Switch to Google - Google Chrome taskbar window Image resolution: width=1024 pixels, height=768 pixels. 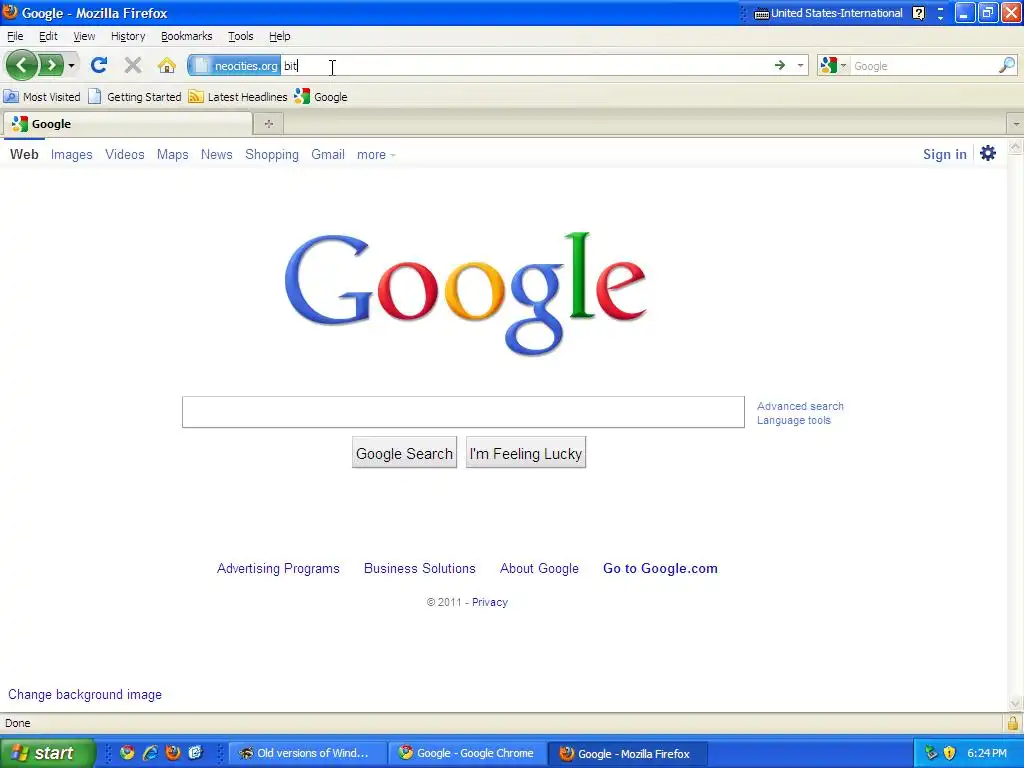coord(466,753)
